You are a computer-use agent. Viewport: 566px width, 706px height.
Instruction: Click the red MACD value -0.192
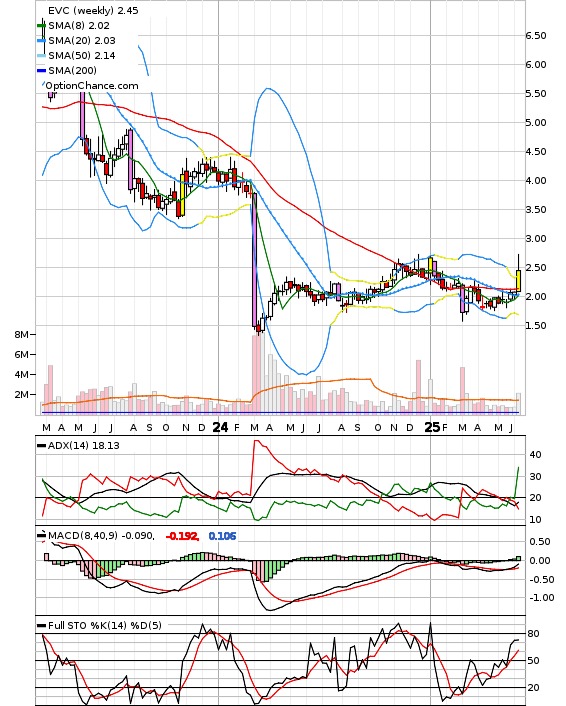point(182,536)
